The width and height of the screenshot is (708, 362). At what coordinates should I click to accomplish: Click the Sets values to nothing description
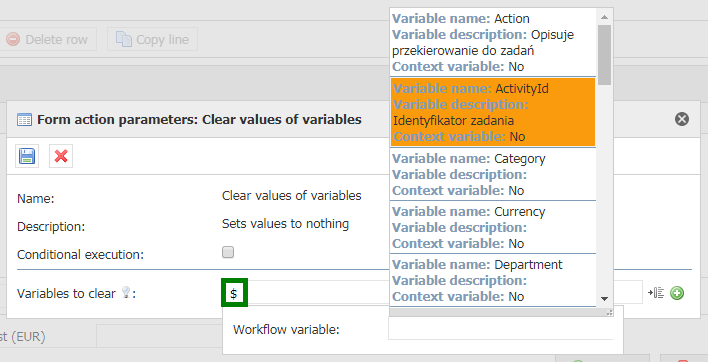(285, 223)
